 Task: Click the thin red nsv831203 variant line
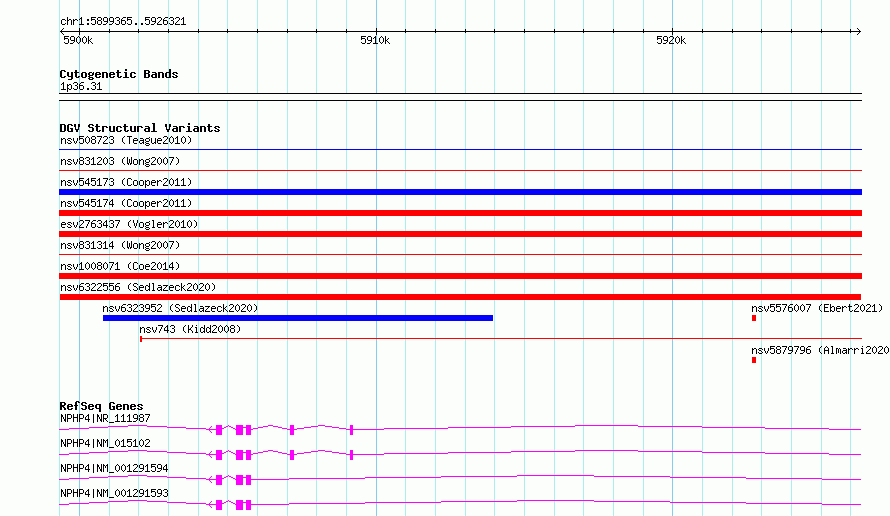(460, 170)
